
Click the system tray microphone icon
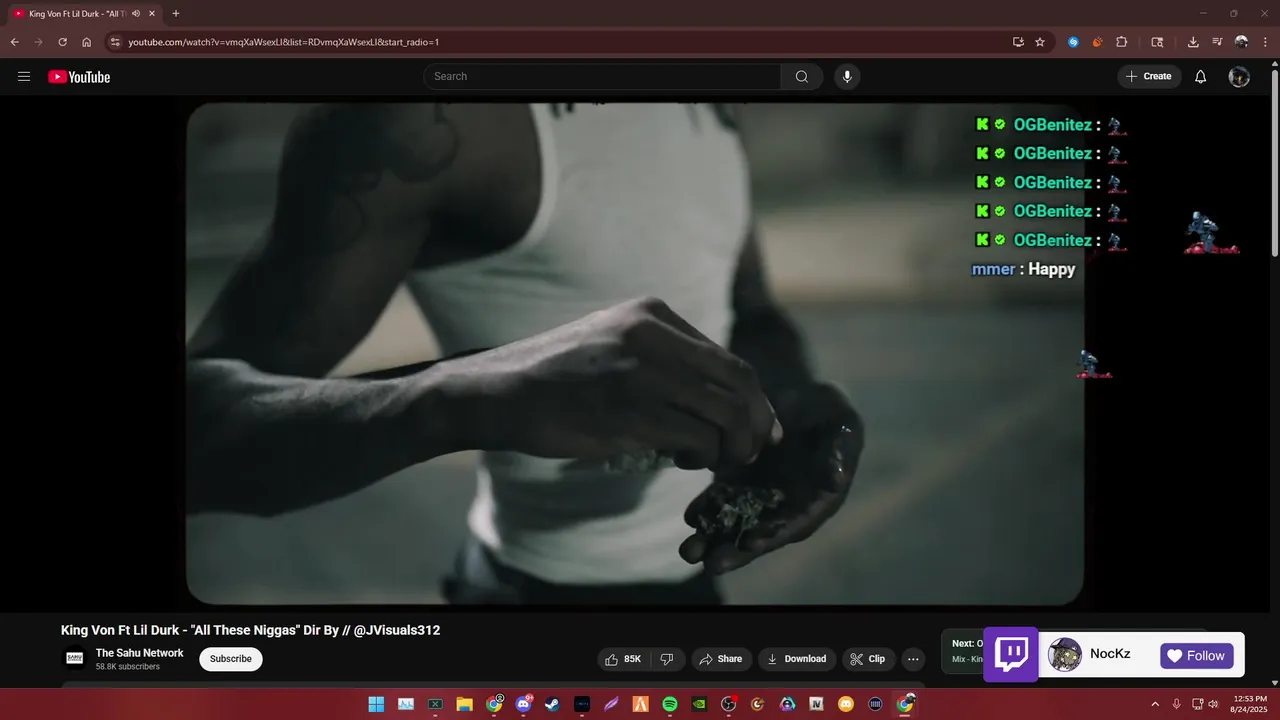tap(1176, 704)
